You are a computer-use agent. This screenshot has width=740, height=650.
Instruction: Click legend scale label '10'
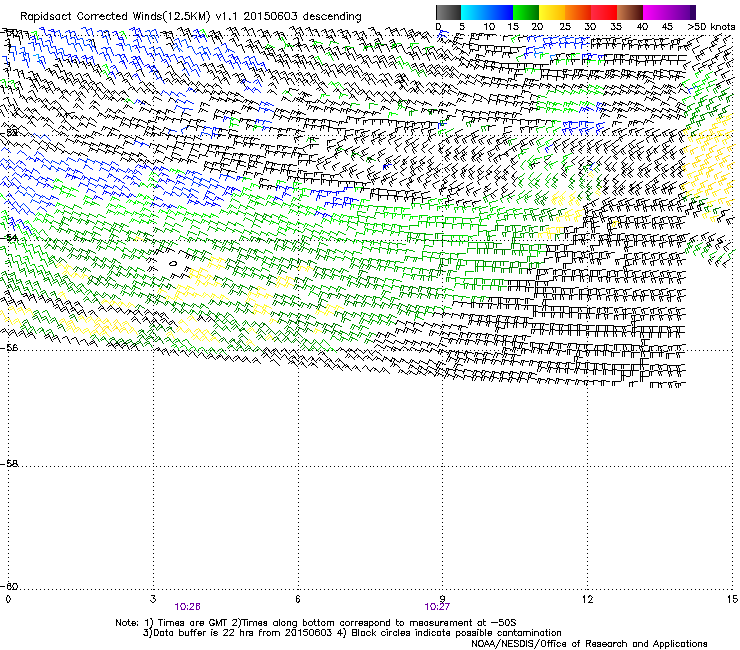[489, 27]
